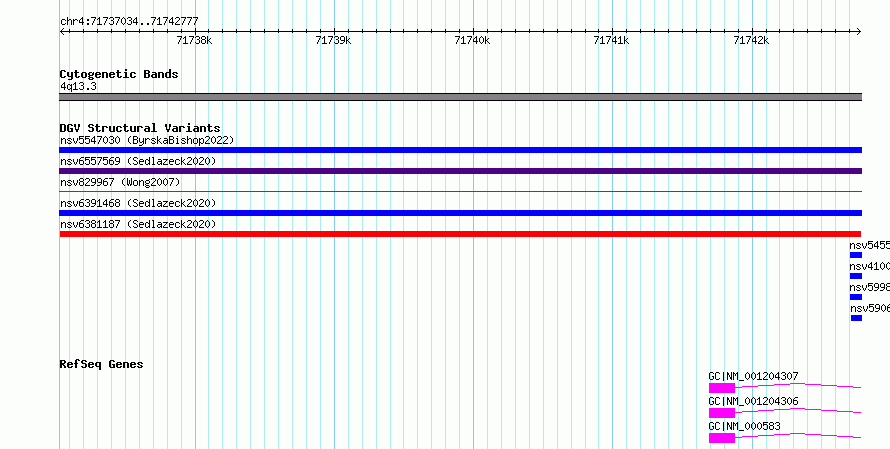The image size is (890, 449).
Task: Select the purple bar for nsv6557569
Action: tap(460, 171)
